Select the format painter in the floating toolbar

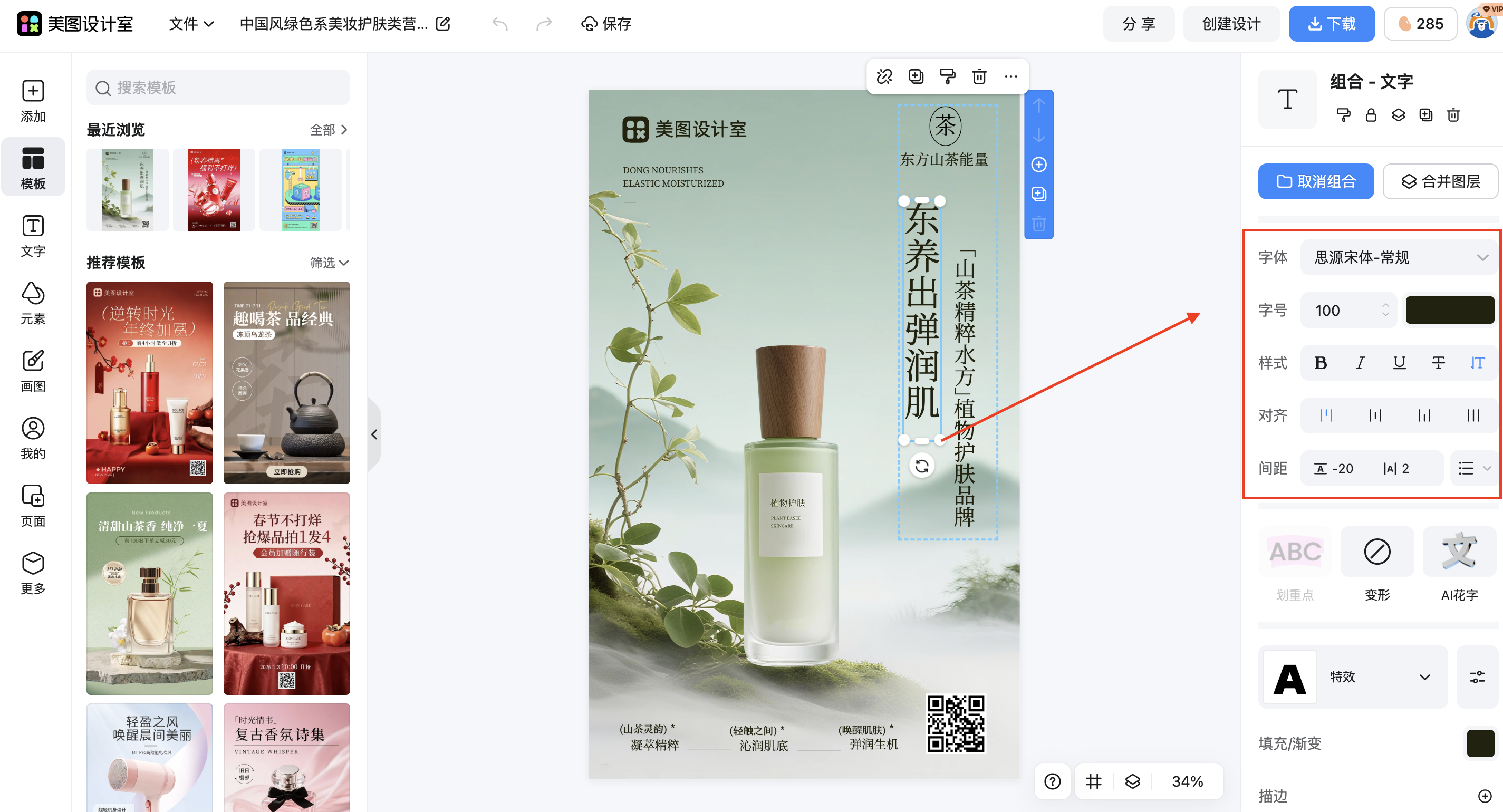coord(947,76)
